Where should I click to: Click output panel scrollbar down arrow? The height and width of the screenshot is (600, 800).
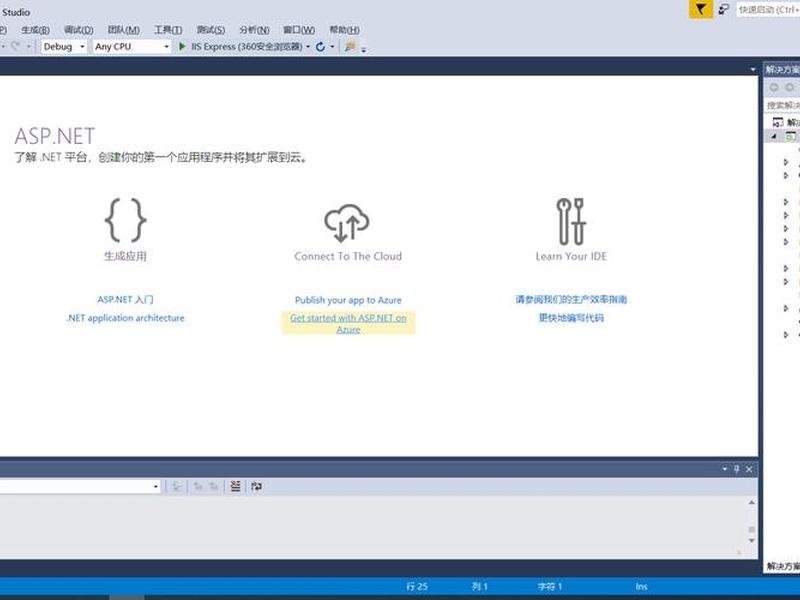point(752,540)
